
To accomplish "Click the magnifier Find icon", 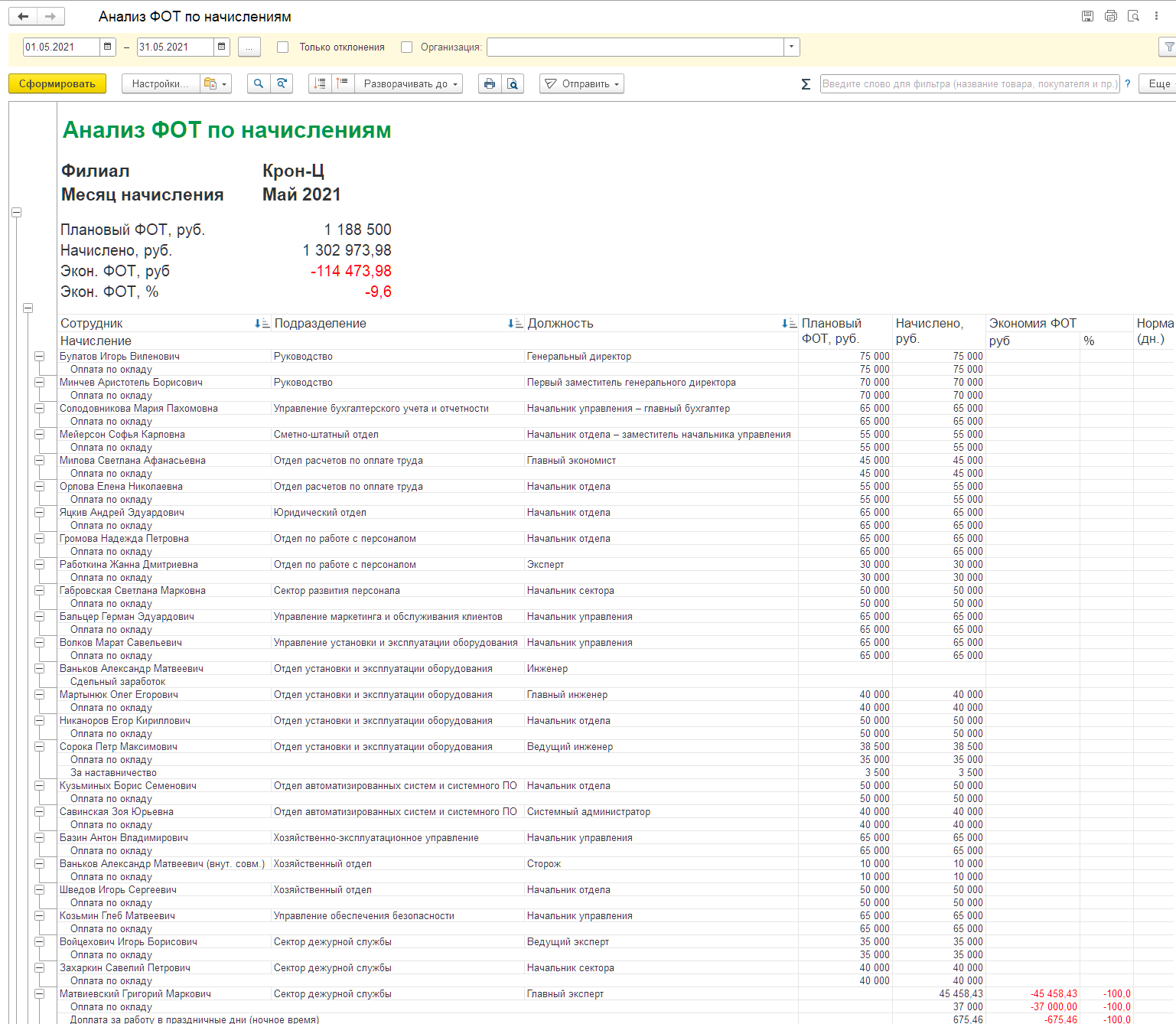I will click(259, 83).
